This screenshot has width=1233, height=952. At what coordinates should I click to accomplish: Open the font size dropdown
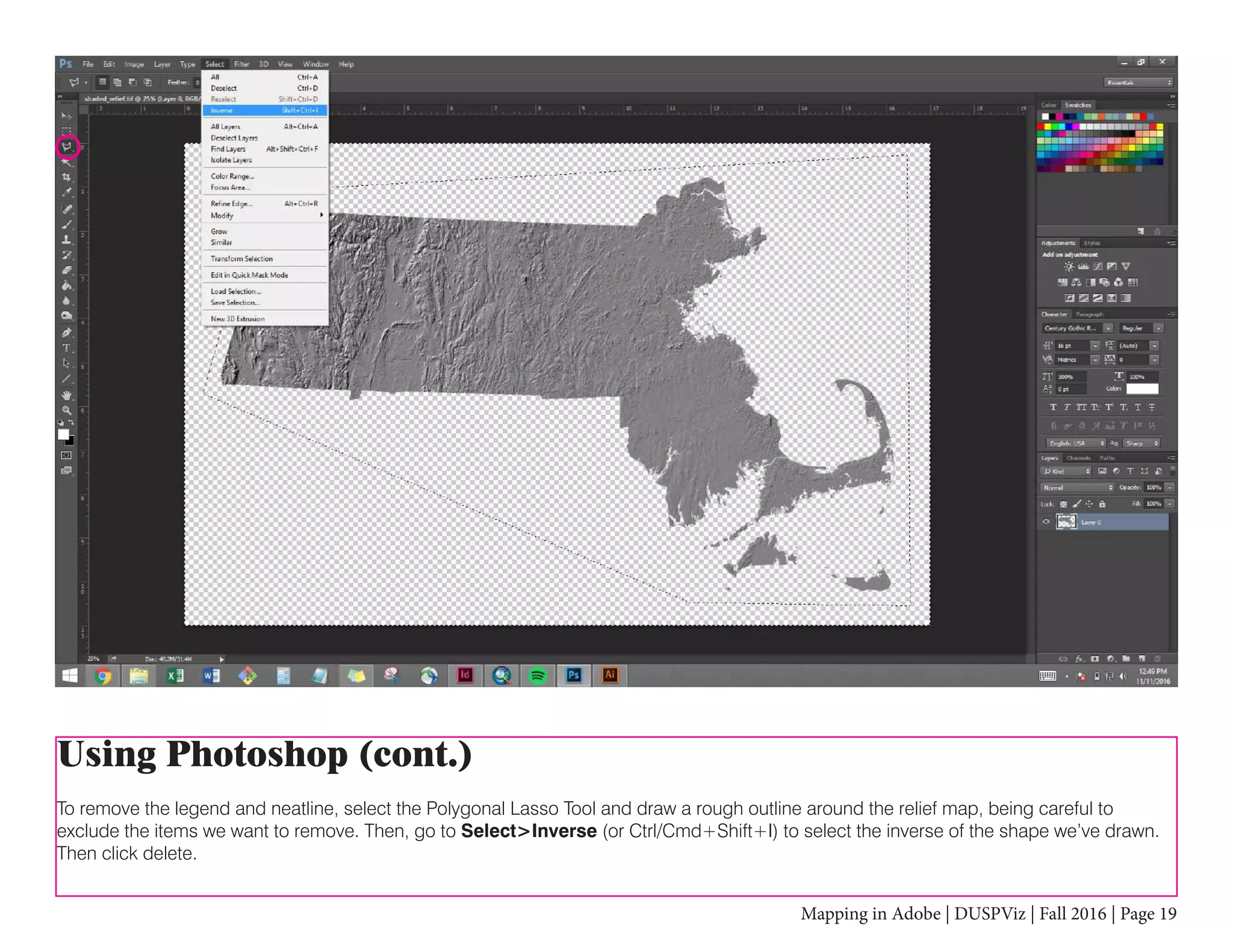1095,345
